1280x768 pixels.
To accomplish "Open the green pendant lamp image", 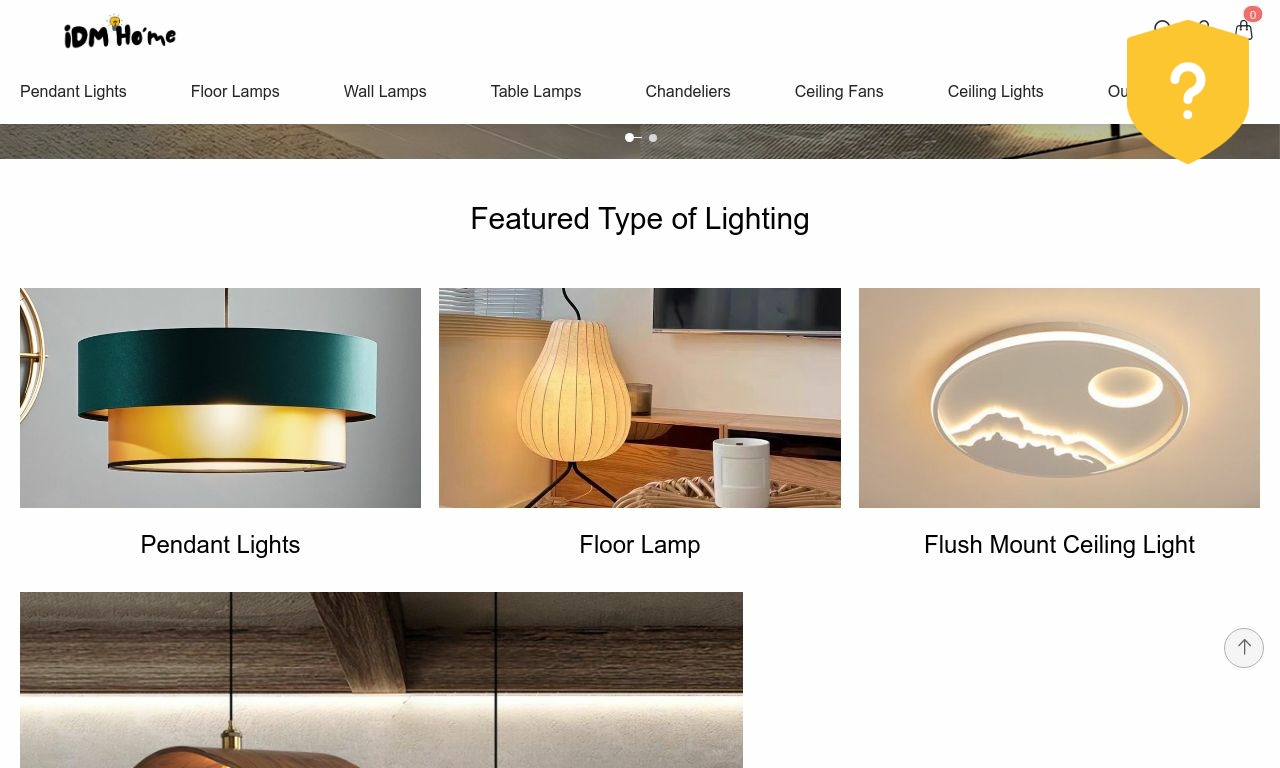I will 220,398.
